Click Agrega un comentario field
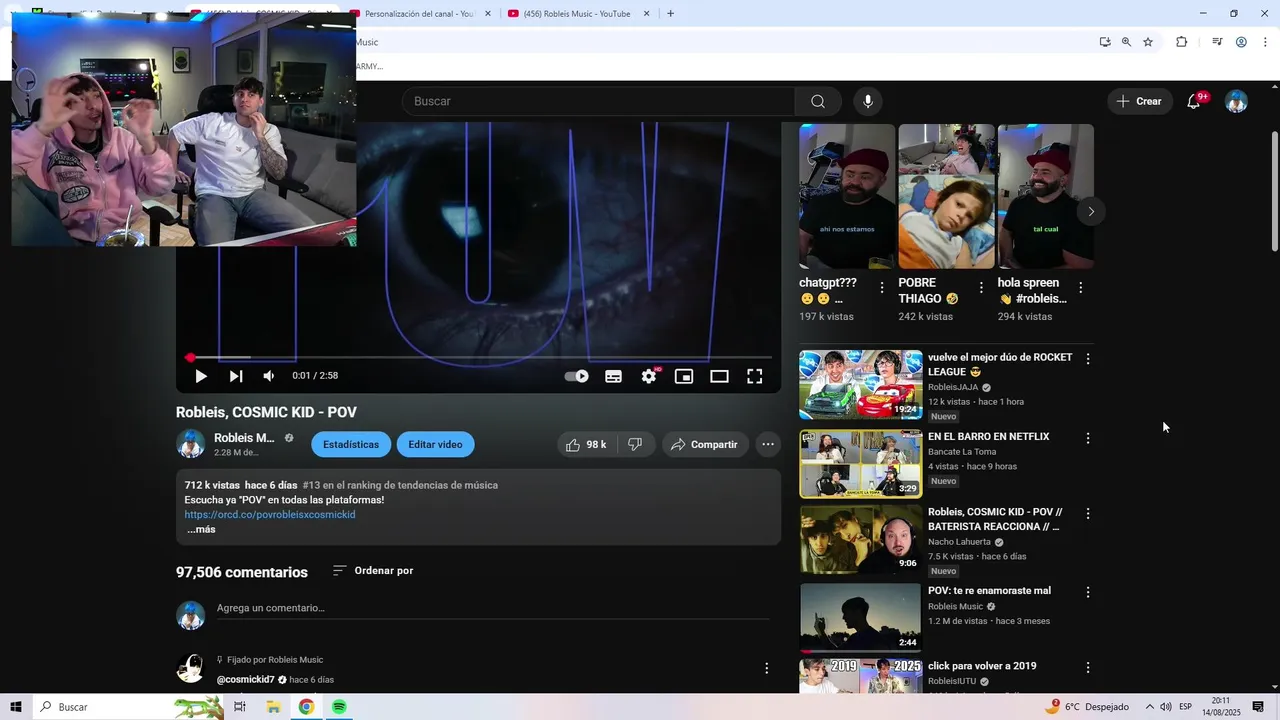Image resolution: width=1280 pixels, height=720 pixels. tap(493, 608)
